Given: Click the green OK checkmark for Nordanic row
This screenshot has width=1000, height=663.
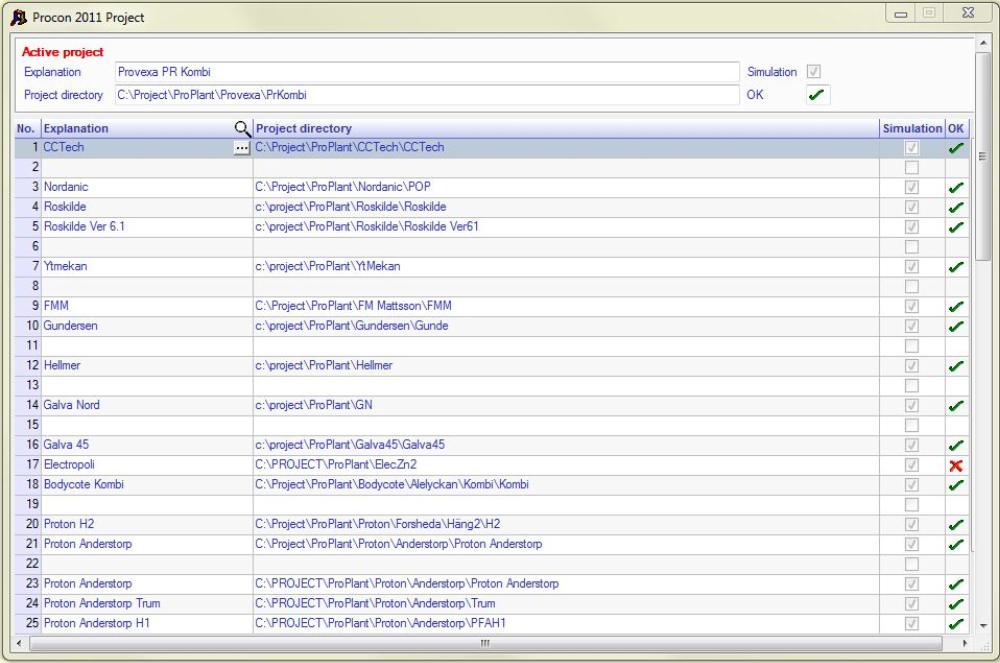Looking at the screenshot, I should [956, 188].
